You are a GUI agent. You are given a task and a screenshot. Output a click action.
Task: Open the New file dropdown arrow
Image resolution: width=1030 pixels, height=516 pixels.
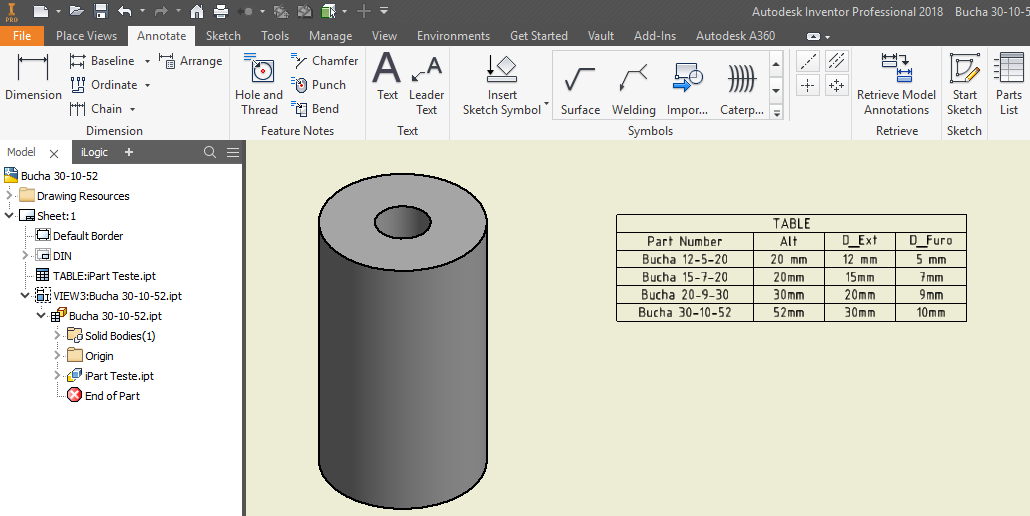pyautogui.click(x=58, y=11)
